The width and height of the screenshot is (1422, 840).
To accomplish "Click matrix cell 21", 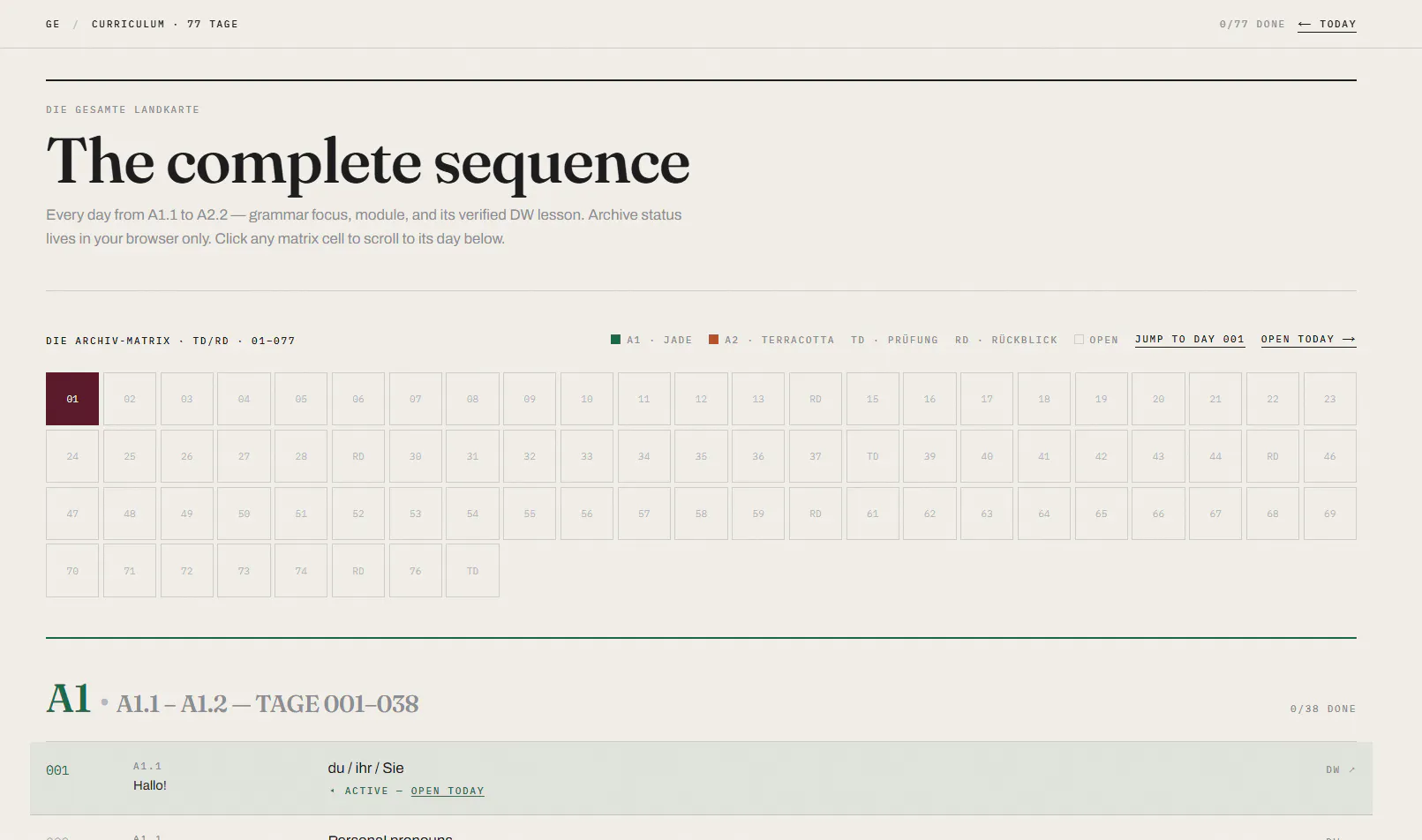I will tap(1215, 399).
